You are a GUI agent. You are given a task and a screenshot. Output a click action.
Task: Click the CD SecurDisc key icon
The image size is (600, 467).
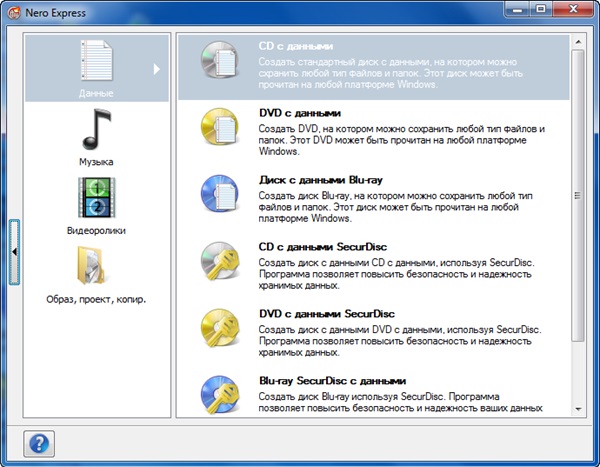220,261
